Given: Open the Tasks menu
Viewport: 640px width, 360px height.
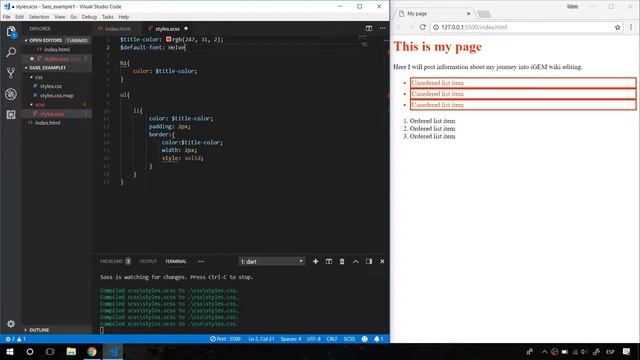Looking at the screenshot, I should [108, 17].
